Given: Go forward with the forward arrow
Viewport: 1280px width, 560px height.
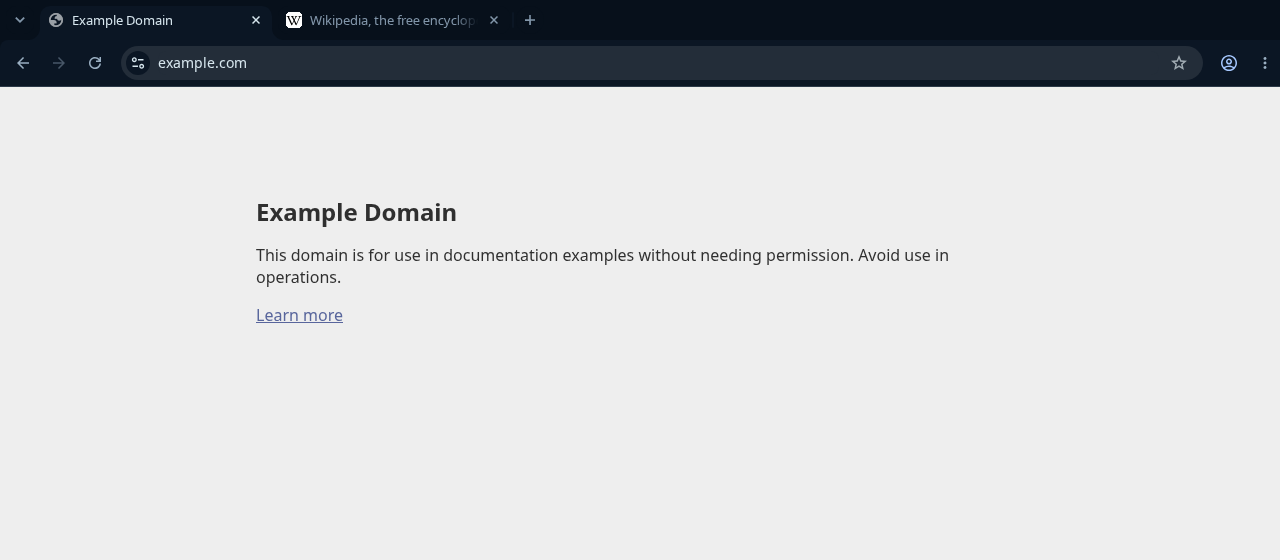Looking at the screenshot, I should (59, 63).
